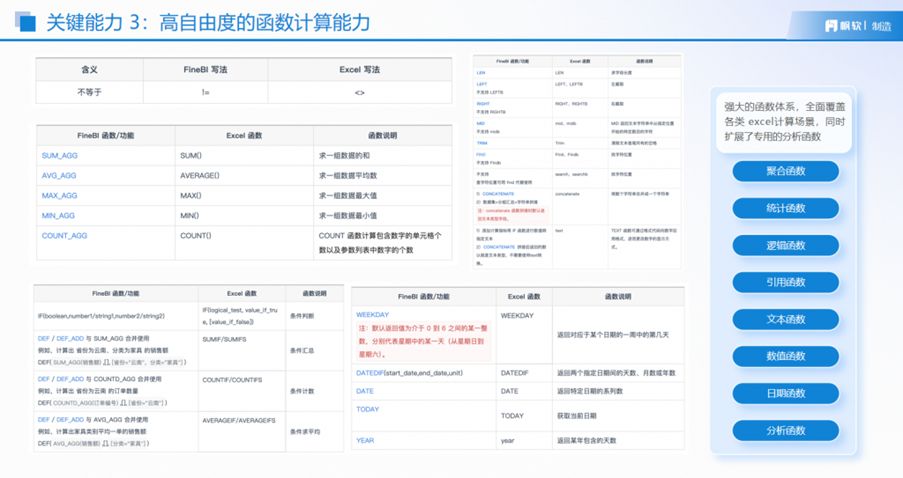Choose the 引用函数 button
Viewport: 903px width, 478px height.
[x=786, y=282]
